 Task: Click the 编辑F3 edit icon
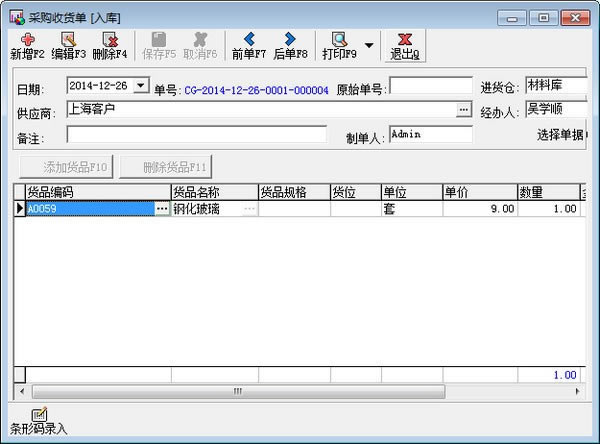[x=68, y=40]
